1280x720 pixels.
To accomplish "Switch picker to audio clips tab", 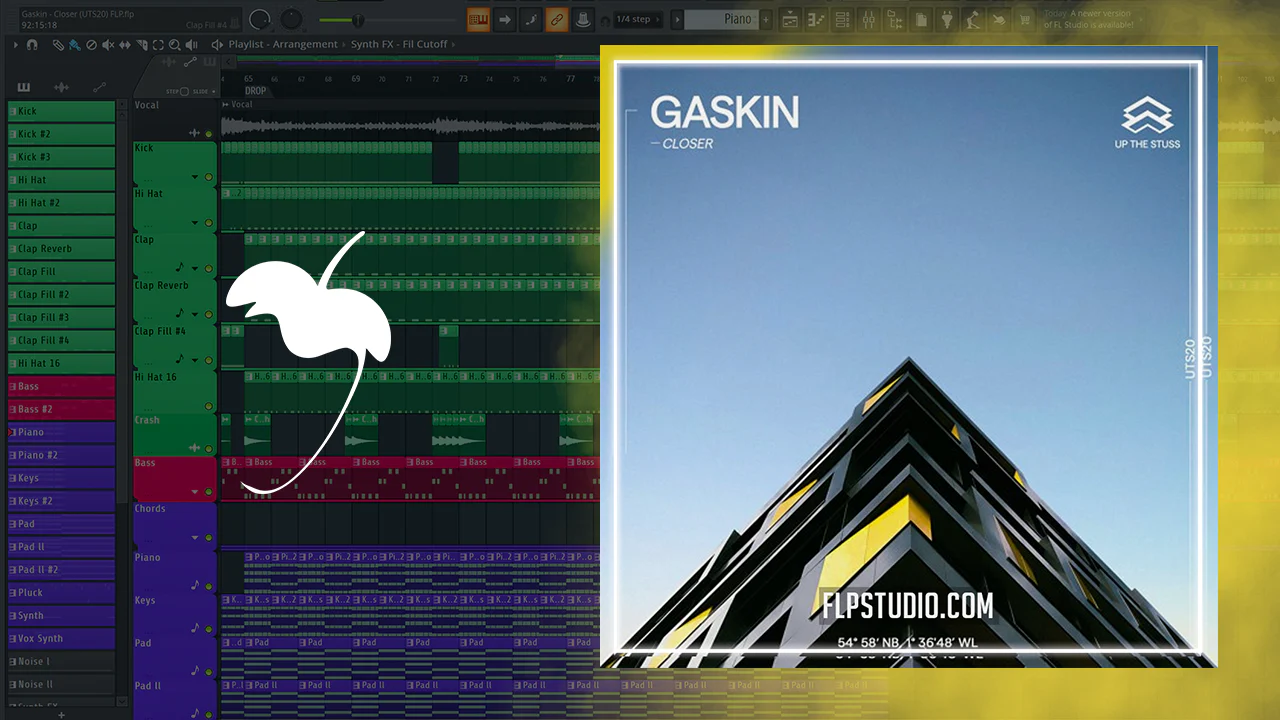I will point(62,87).
